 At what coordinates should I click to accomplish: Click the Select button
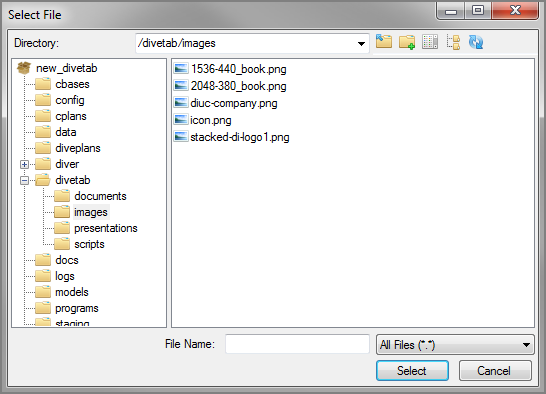(412, 371)
